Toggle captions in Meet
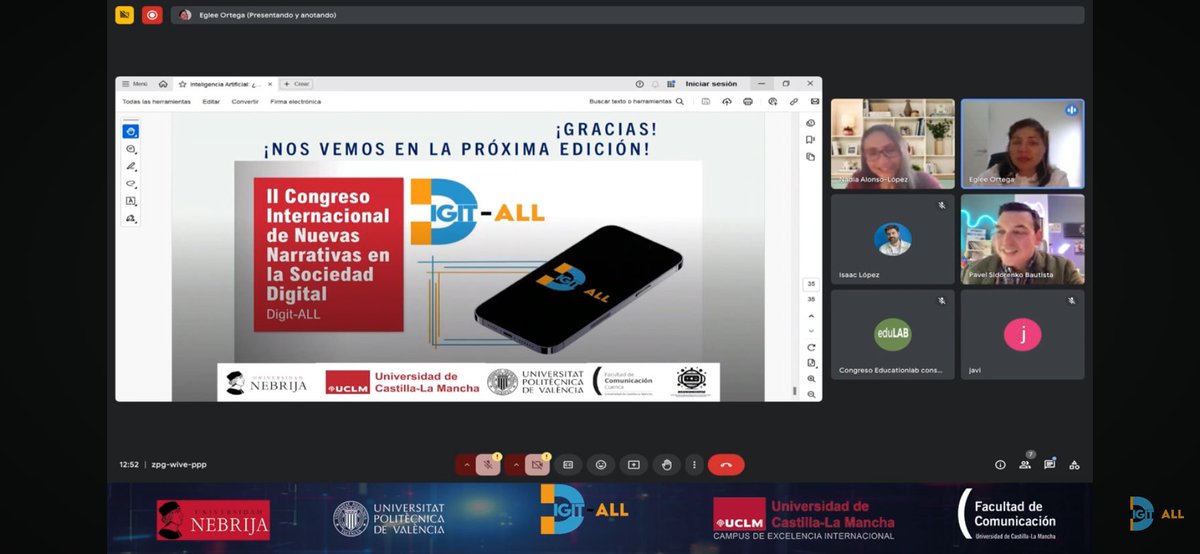 click(568, 464)
